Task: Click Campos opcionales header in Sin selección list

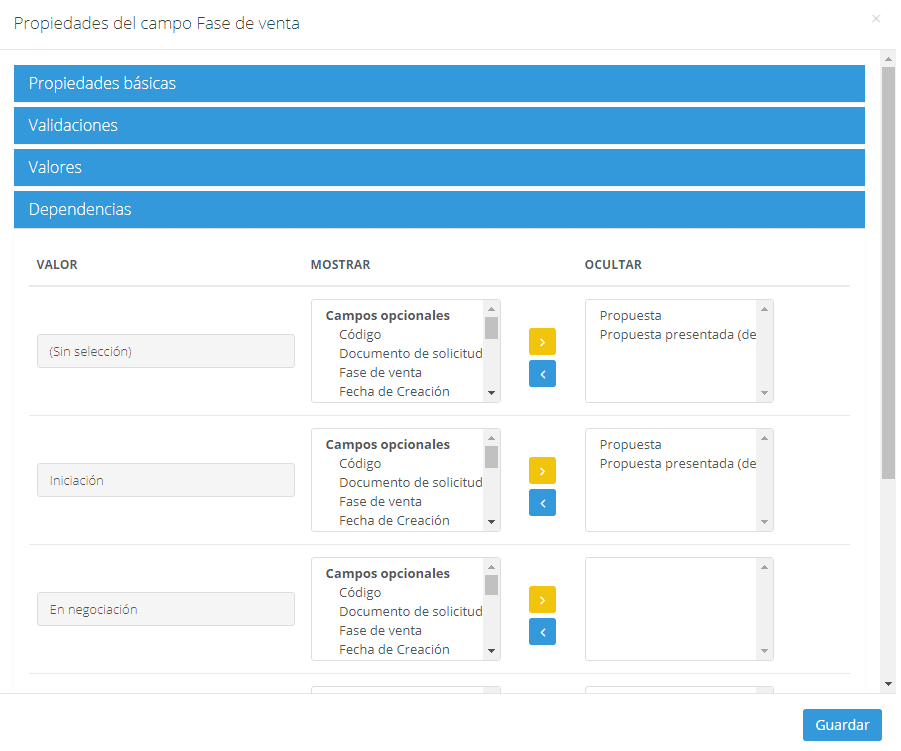Action: (x=387, y=315)
